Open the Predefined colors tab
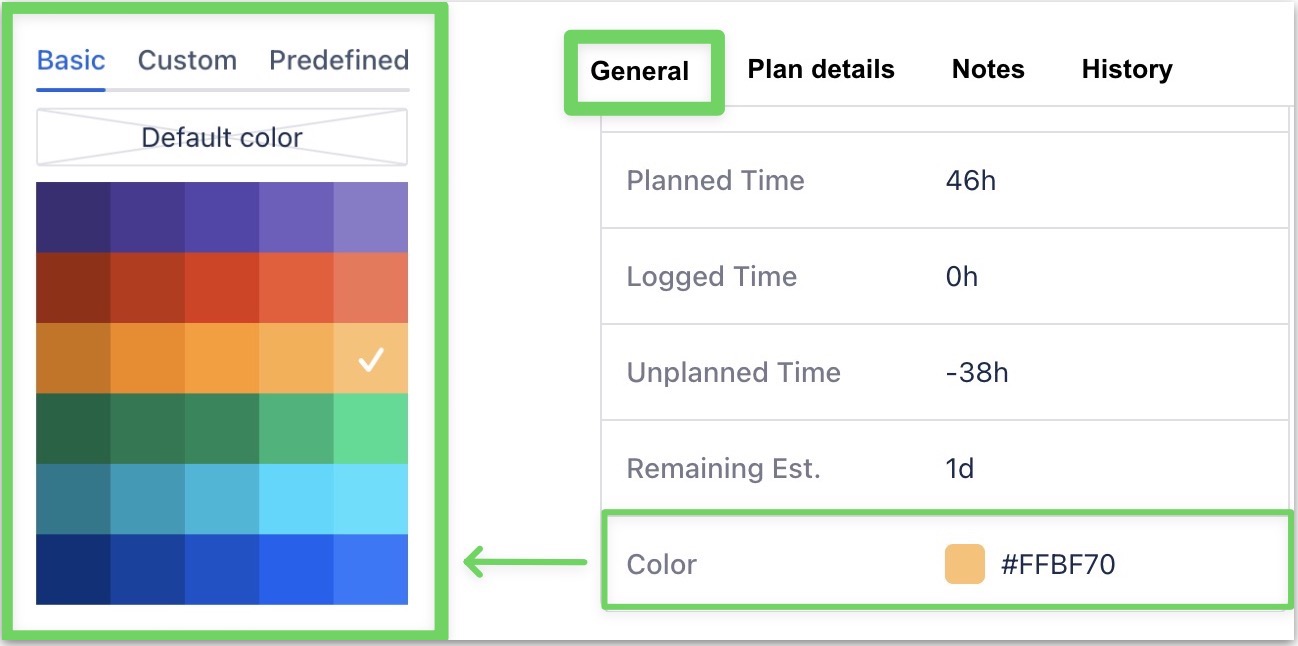The image size is (1298, 646). coord(338,60)
